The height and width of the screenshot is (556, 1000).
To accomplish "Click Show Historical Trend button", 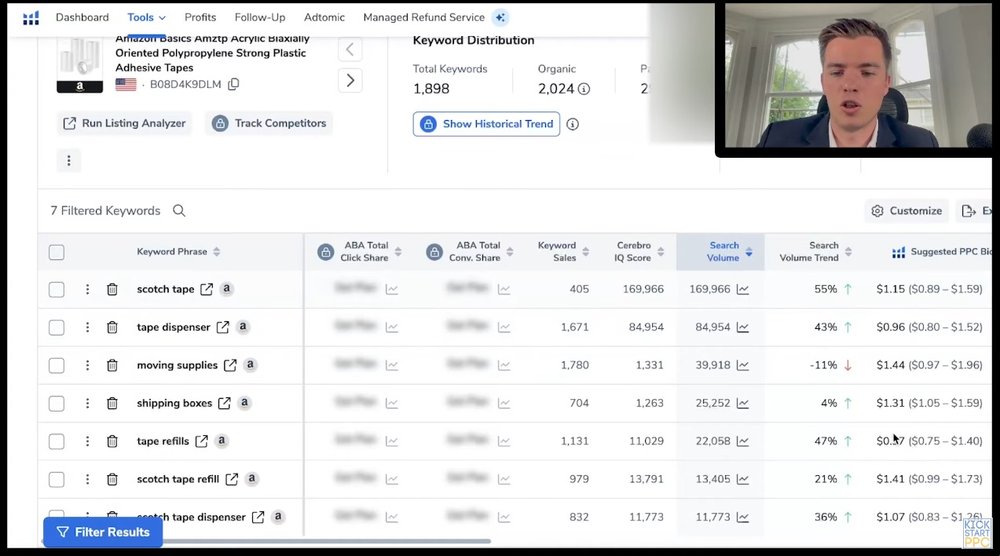I will [487, 124].
